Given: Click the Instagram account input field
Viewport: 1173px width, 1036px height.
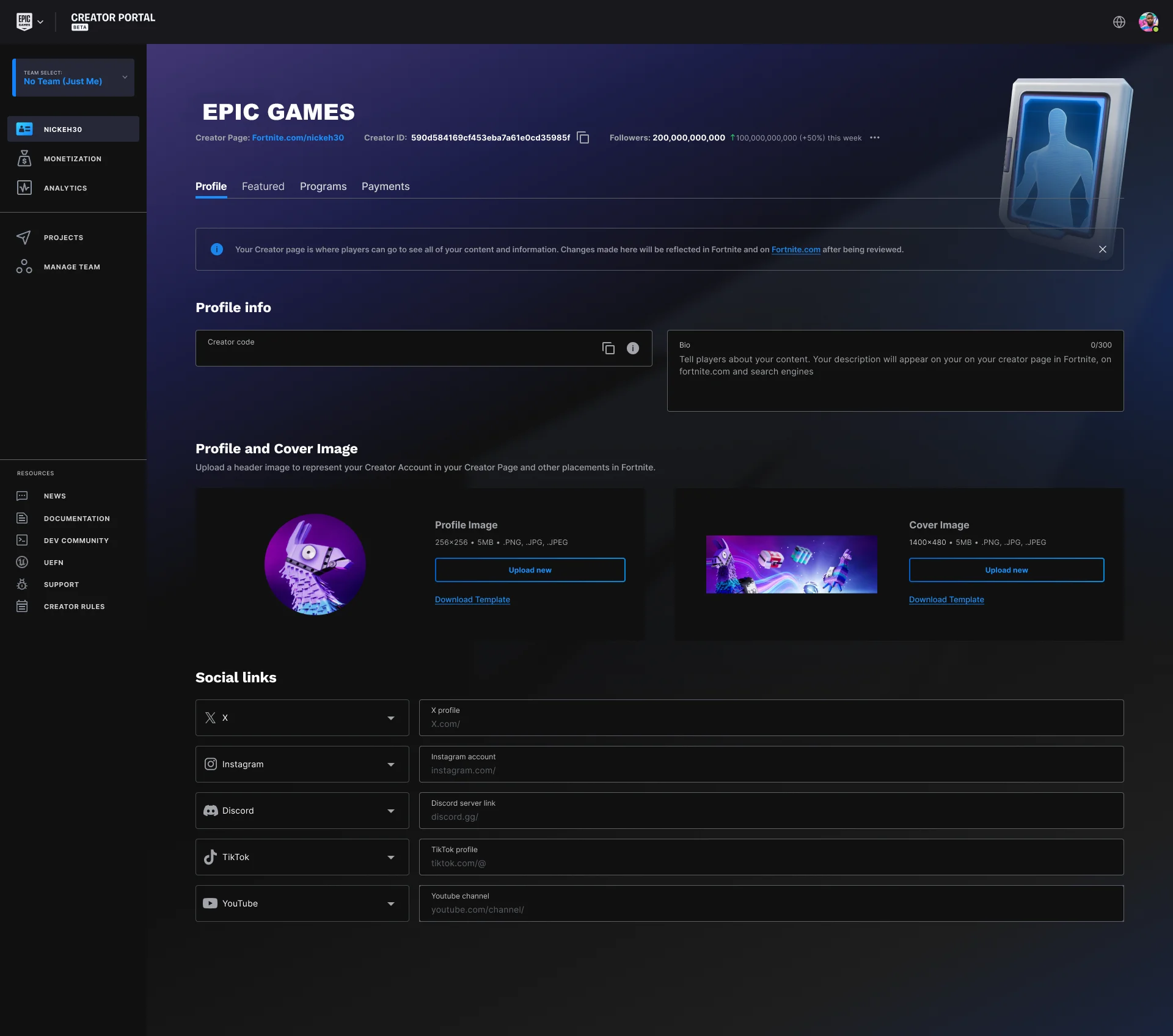Looking at the screenshot, I should pos(772,764).
